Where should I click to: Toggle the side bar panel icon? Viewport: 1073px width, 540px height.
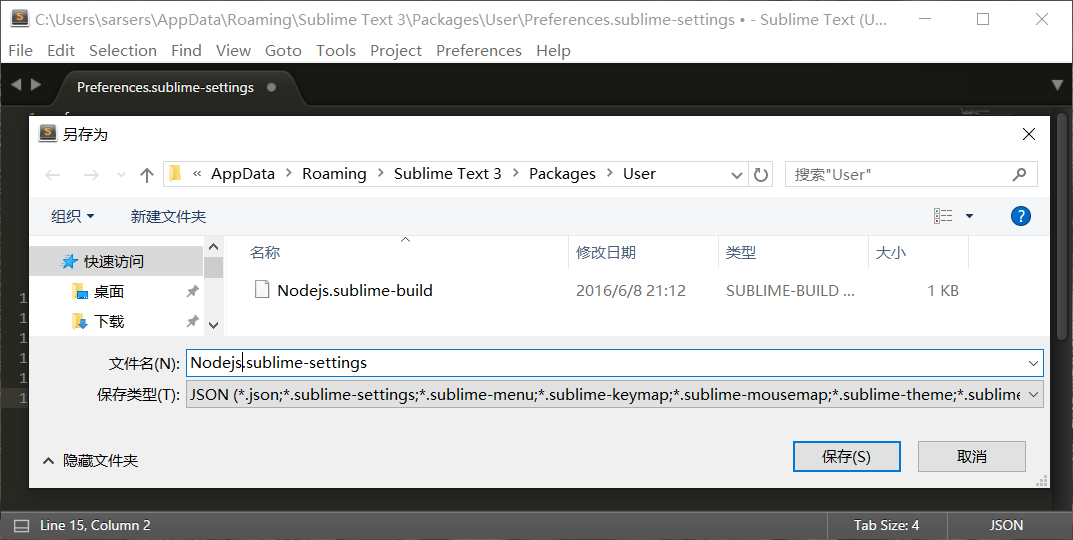click(22, 526)
